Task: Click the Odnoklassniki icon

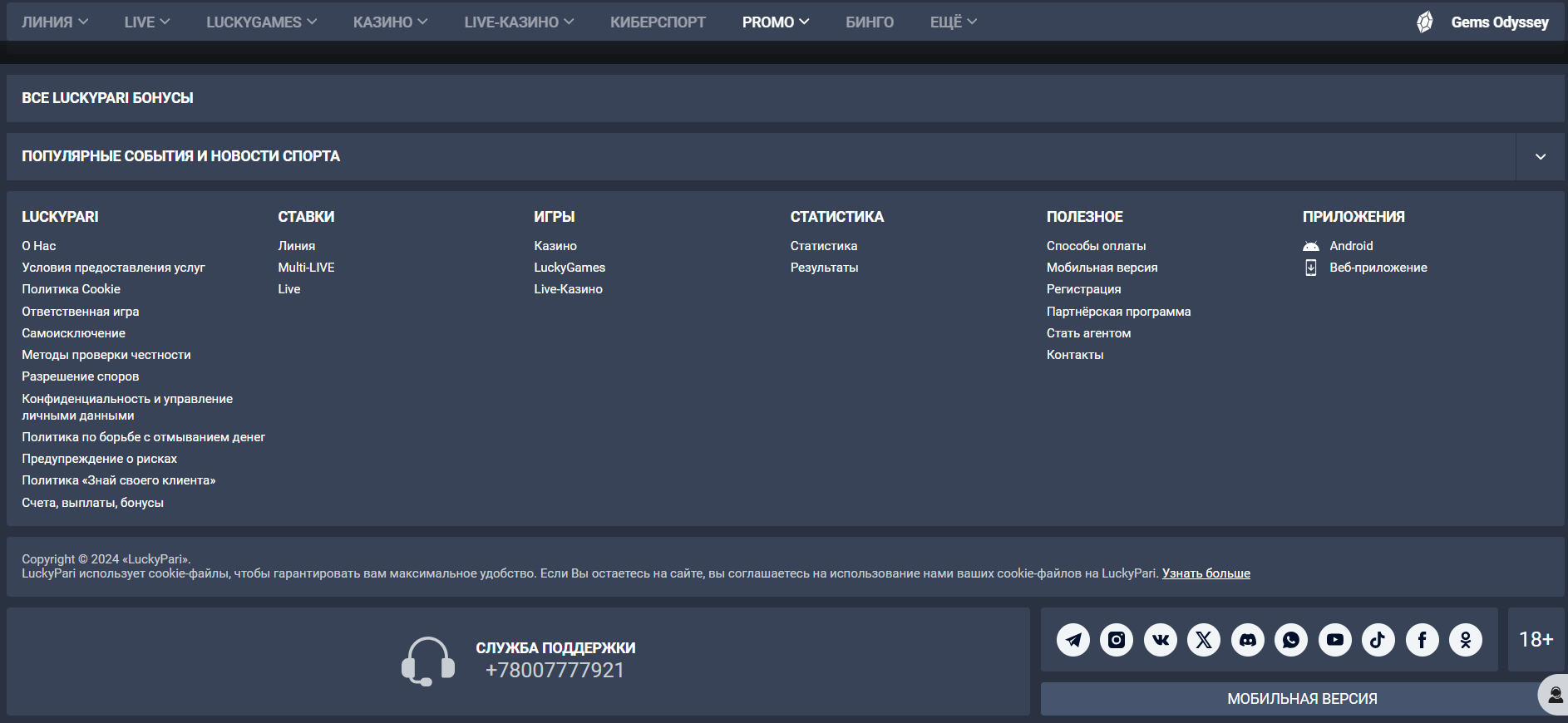Action: (1466, 640)
